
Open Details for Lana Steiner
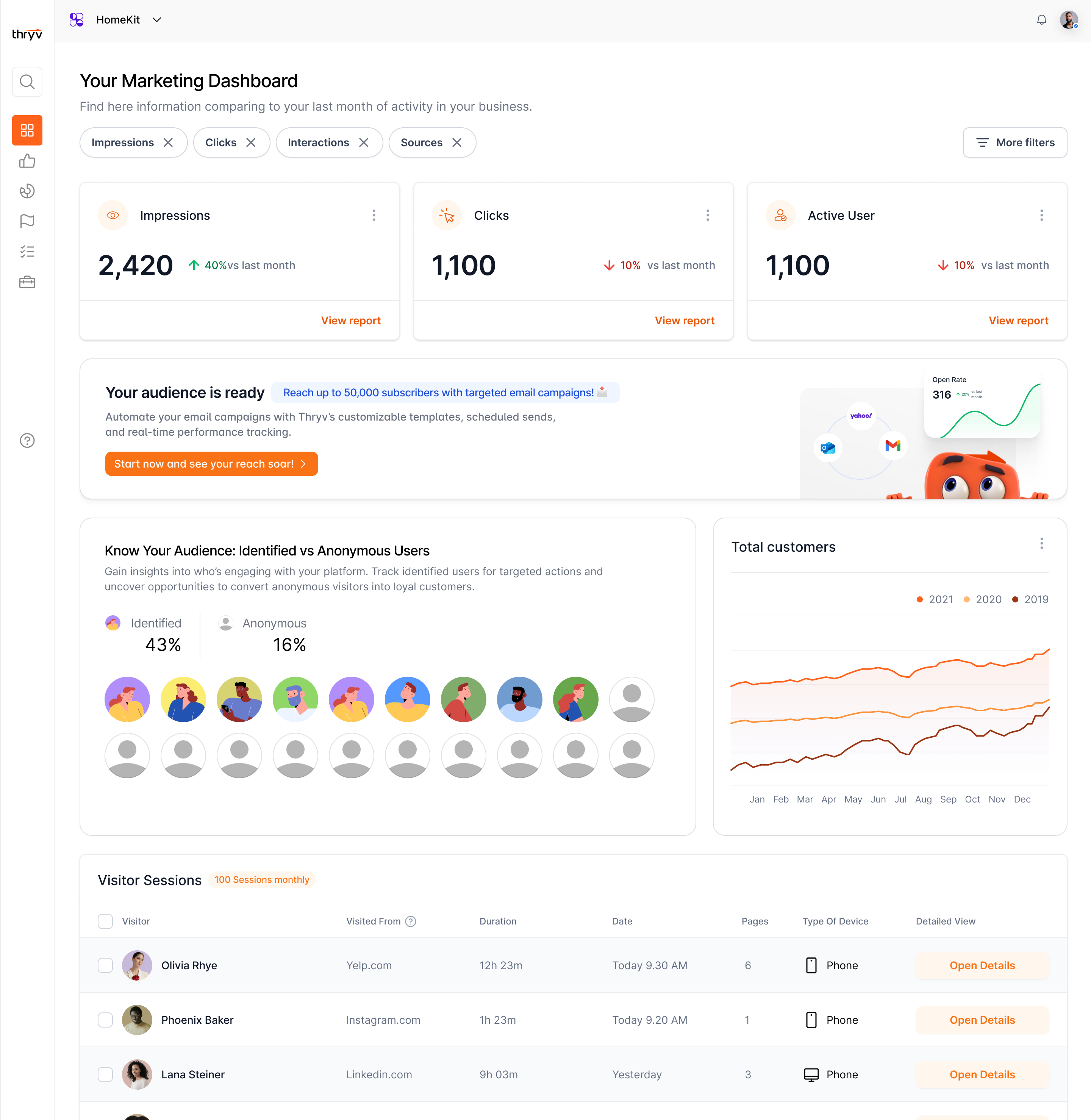coord(982,1074)
